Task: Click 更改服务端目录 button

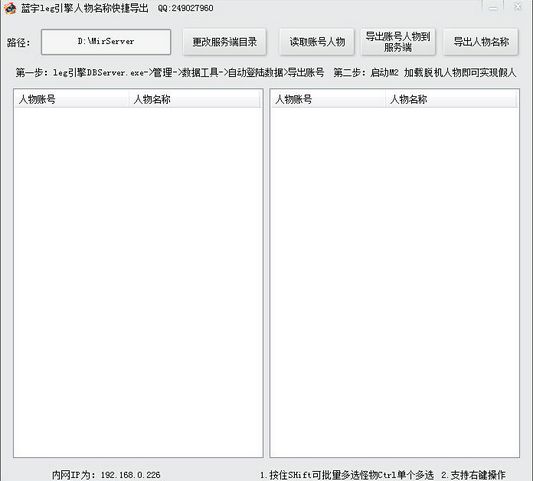Action: [224, 42]
